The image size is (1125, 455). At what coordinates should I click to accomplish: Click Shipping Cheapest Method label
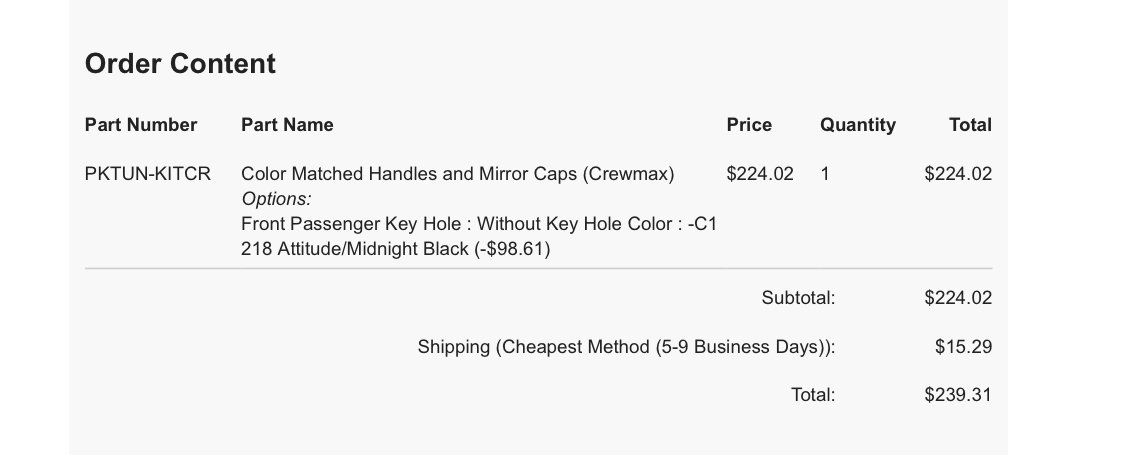pos(626,347)
